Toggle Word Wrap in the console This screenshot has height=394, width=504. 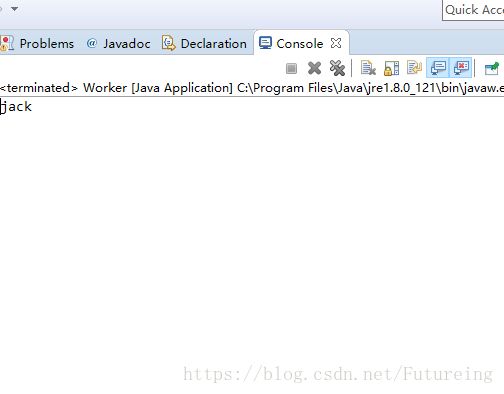(414, 68)
